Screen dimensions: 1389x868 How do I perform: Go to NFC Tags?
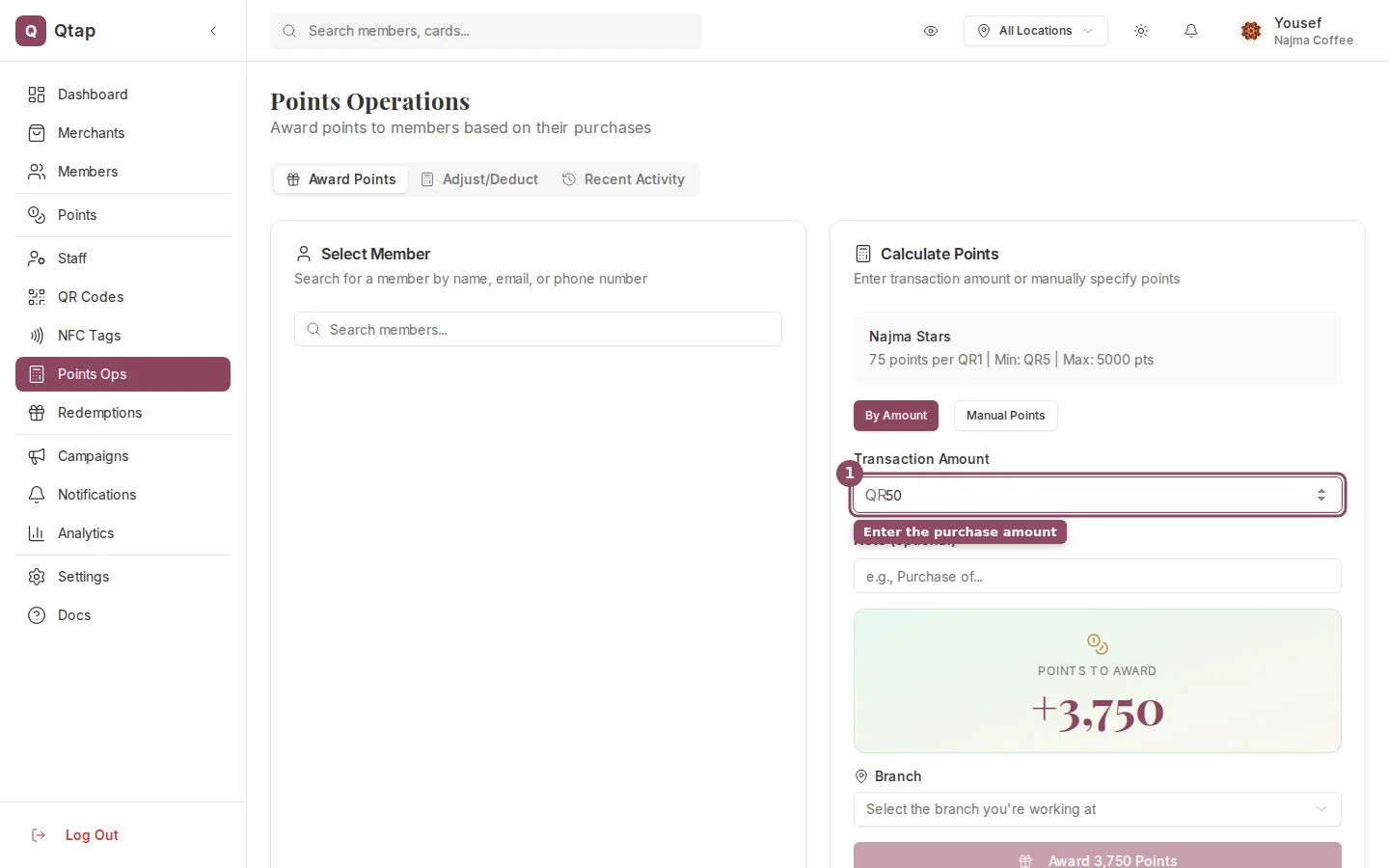coord(123,336)
